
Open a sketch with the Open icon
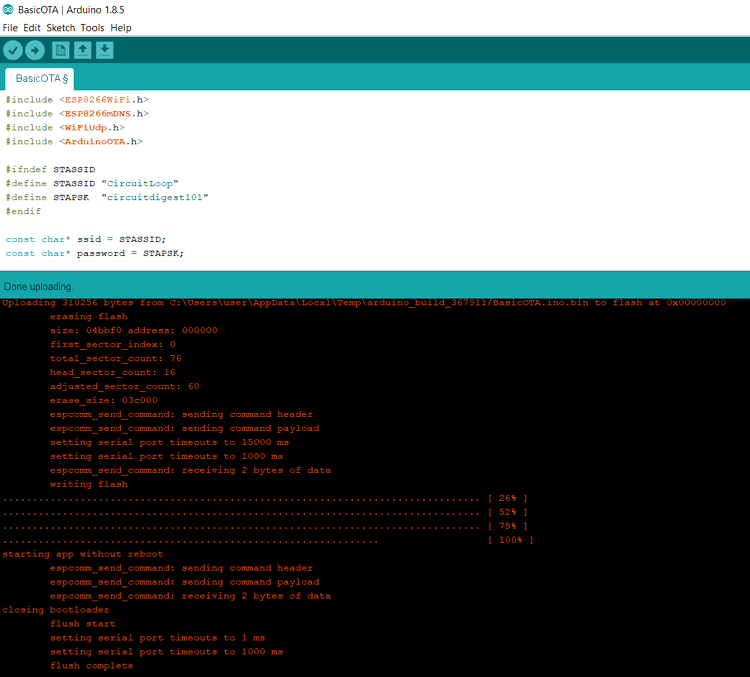click(x=83, y=50)
